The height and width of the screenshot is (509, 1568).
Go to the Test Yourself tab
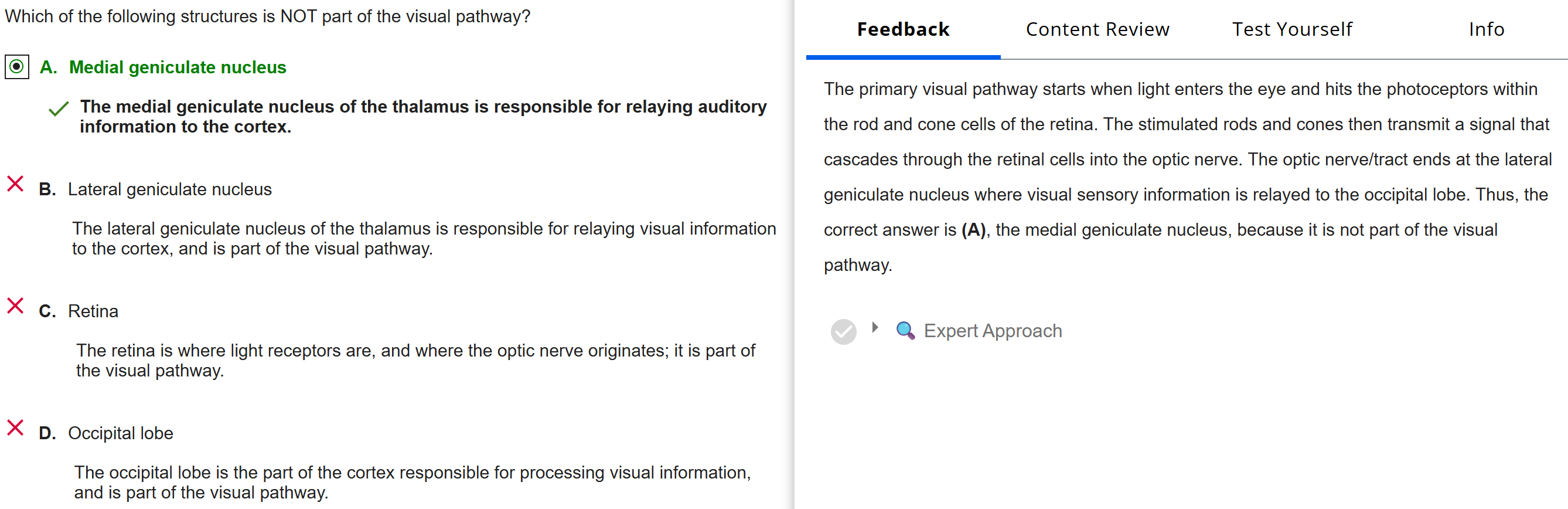pyautogui.click(x=1291, y=29)
